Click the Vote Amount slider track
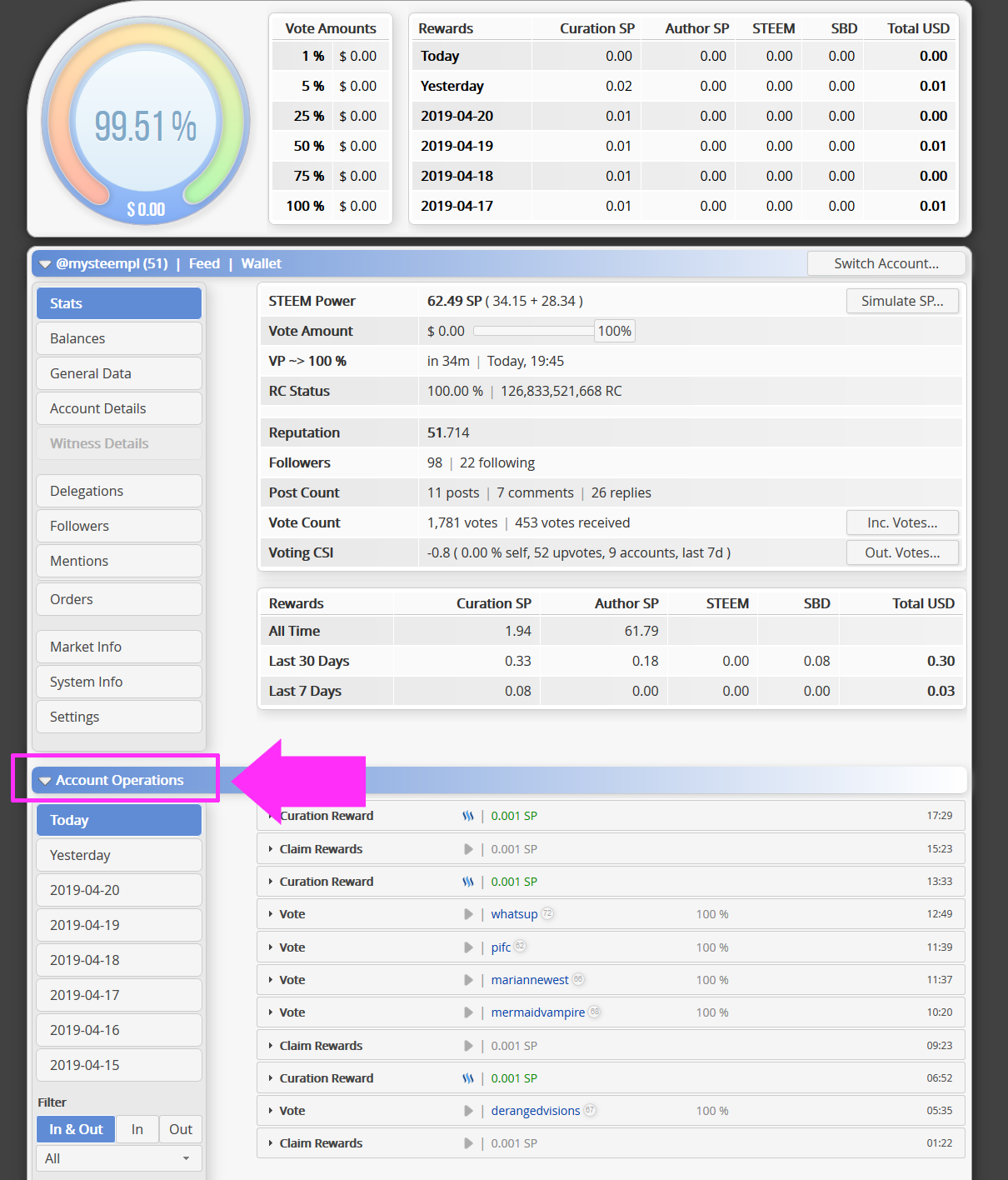Screen dimensions: 1008x1180 pos(533,331)
